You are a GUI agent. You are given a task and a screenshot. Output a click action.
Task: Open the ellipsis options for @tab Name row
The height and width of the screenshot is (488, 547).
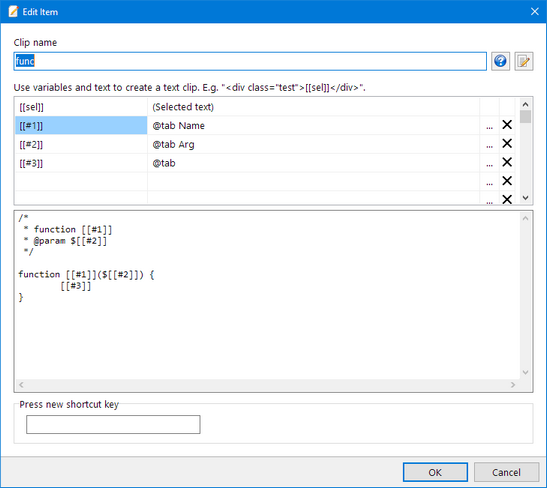click(489, 126)
